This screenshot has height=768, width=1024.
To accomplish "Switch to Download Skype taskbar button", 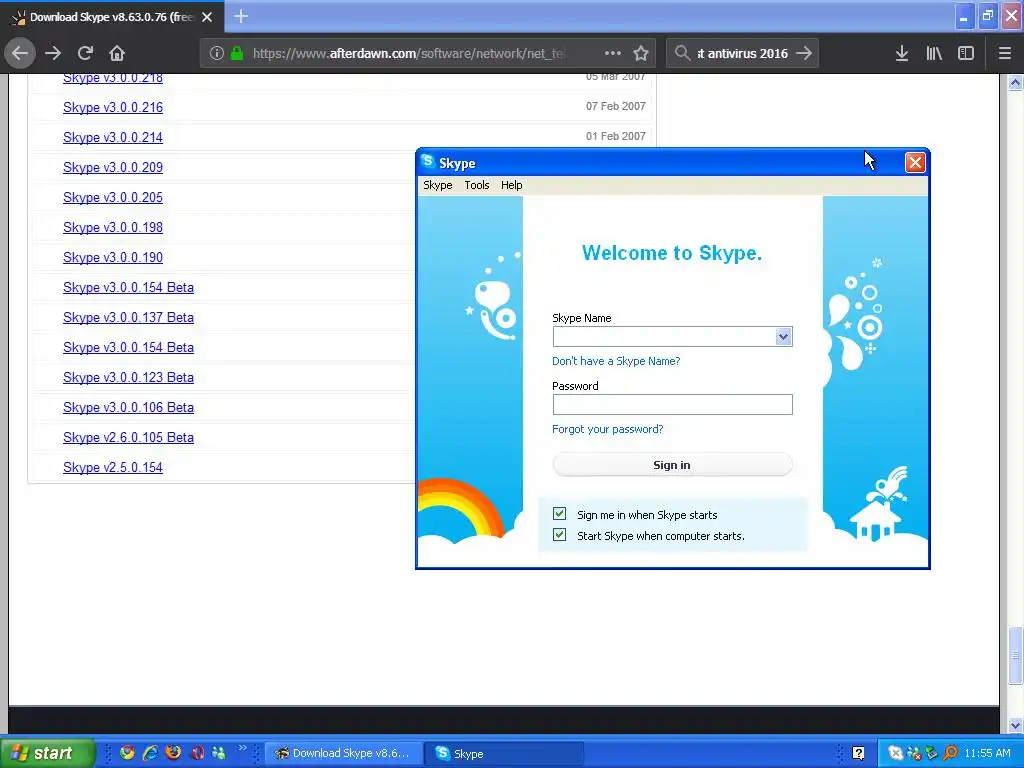I will (x=343, y=753).
